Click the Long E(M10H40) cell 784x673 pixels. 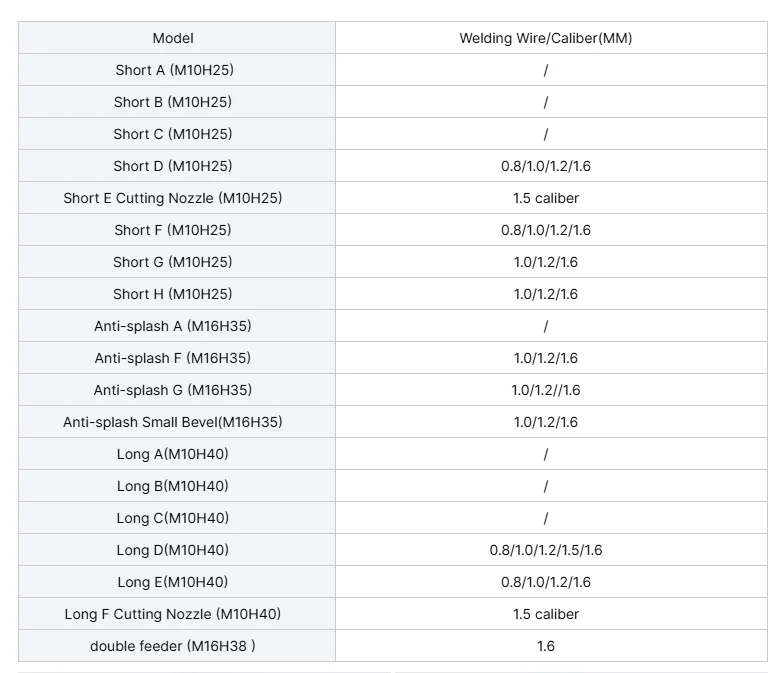(177, 582)
